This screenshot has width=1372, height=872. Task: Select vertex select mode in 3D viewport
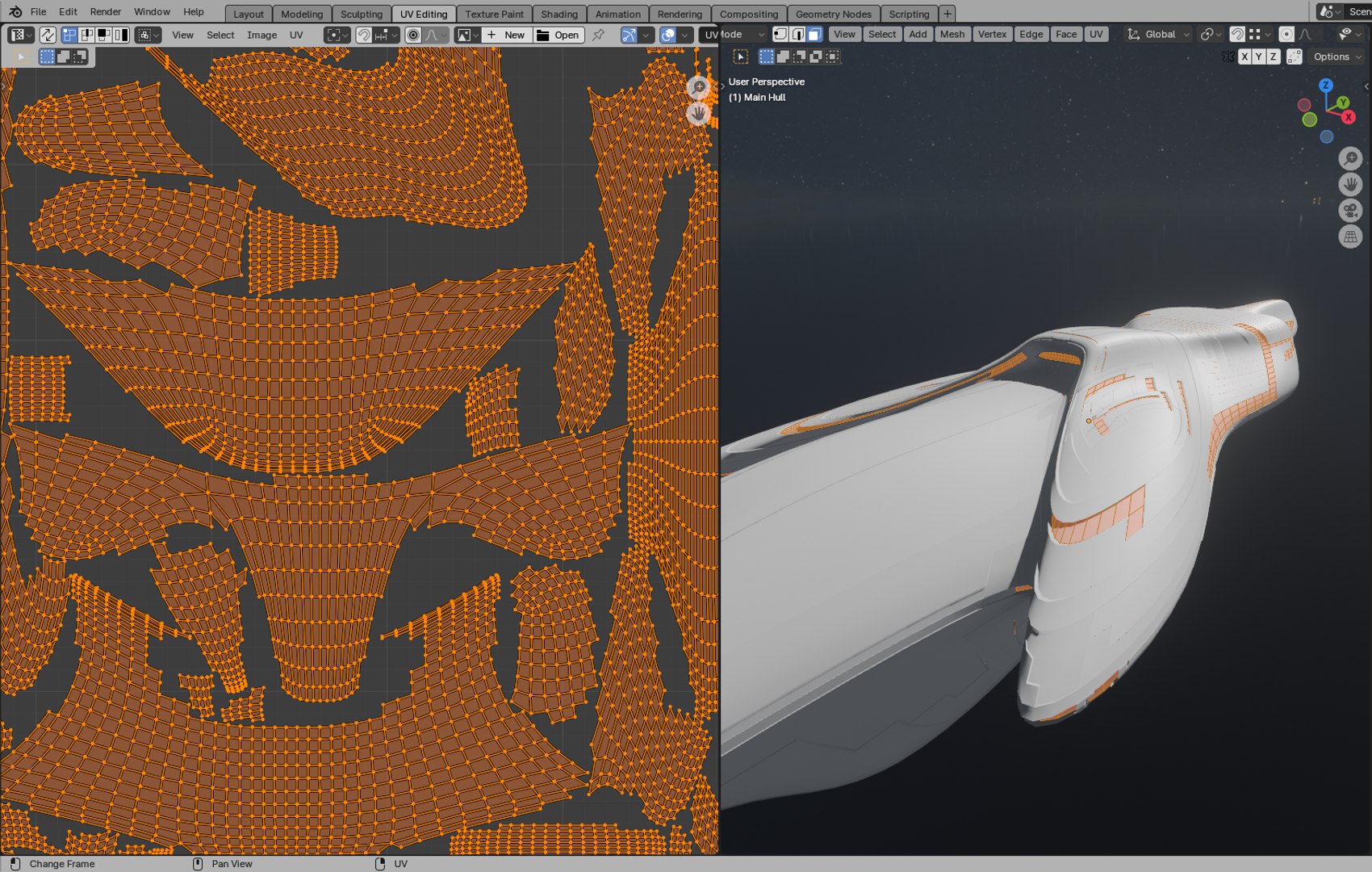[x=780, y=34]
